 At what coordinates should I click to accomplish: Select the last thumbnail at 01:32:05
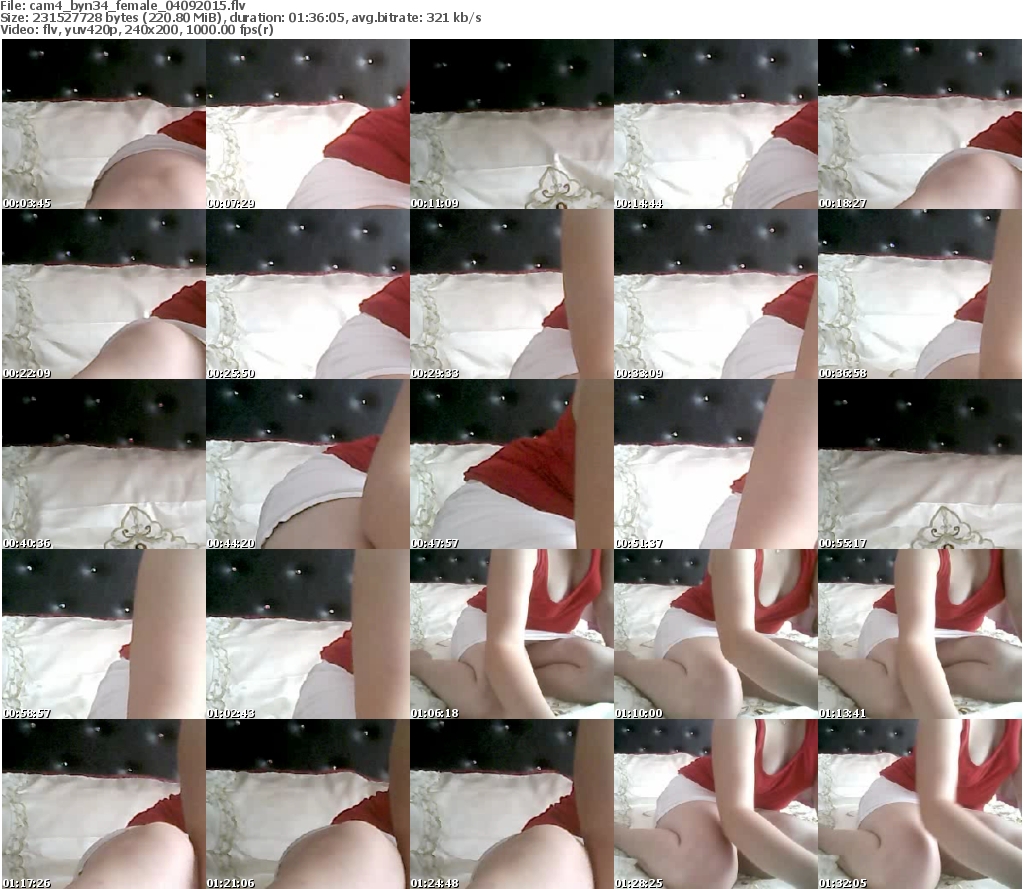[x=920, y=803]
